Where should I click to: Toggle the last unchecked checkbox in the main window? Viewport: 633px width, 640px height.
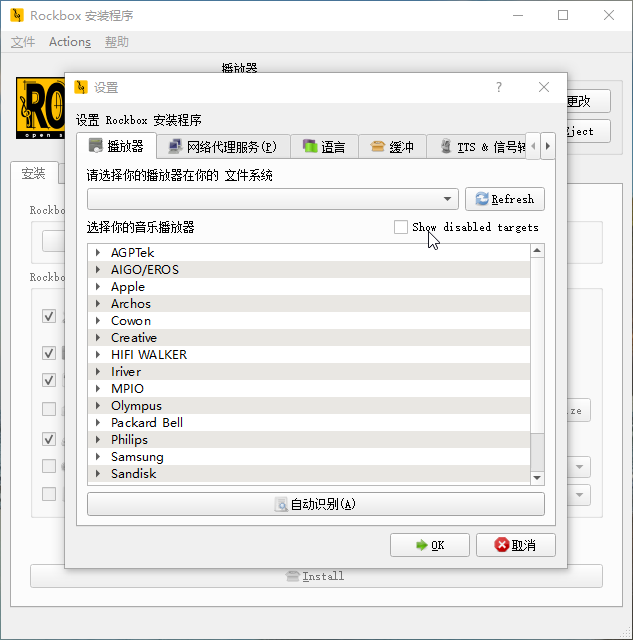pyautogui.click(x=49, y=494)
